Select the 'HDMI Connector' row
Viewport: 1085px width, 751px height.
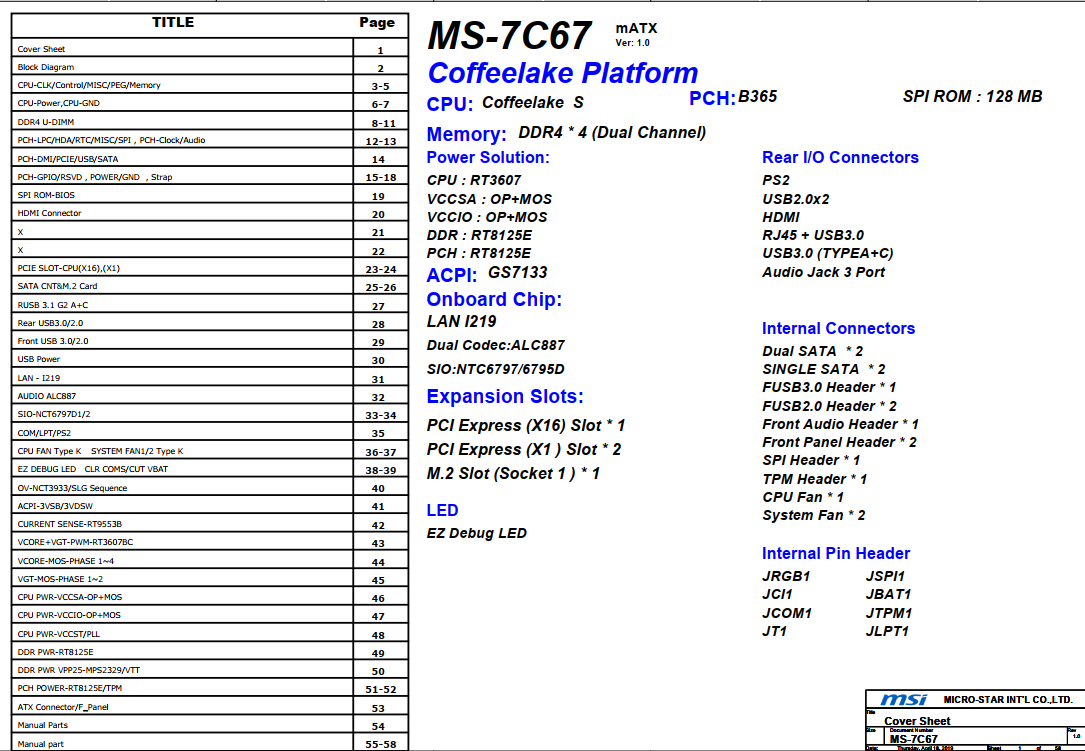coord(210,213)
